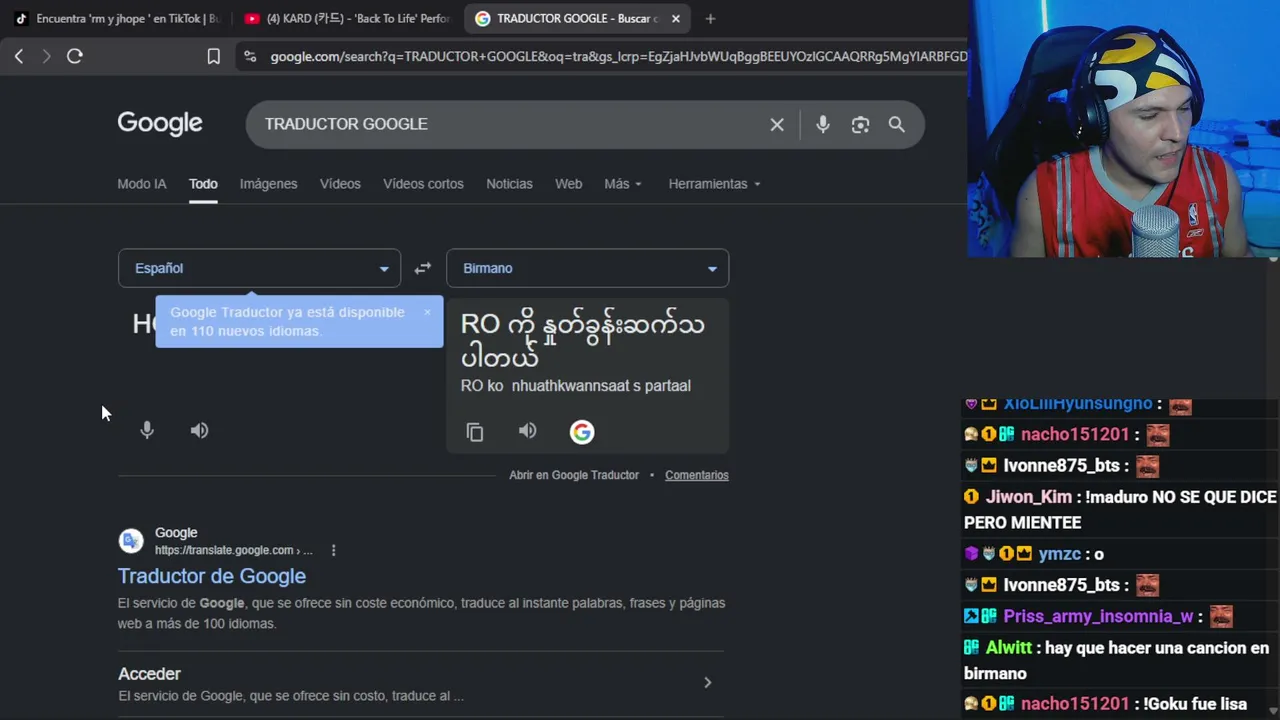Click chat username ymzc
This screenshot has width=1280, height=720.
[x=1060, y=554]
